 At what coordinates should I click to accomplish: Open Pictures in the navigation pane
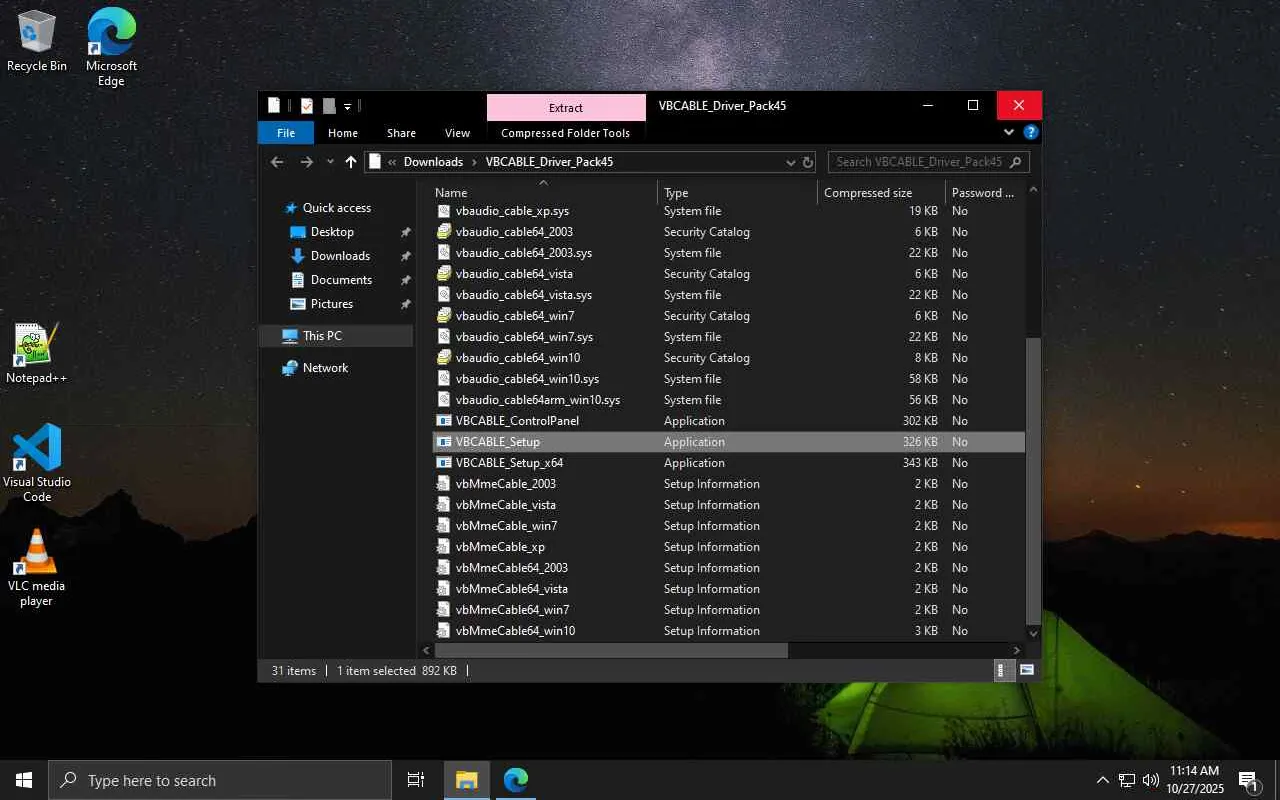[x=332, y=304]
